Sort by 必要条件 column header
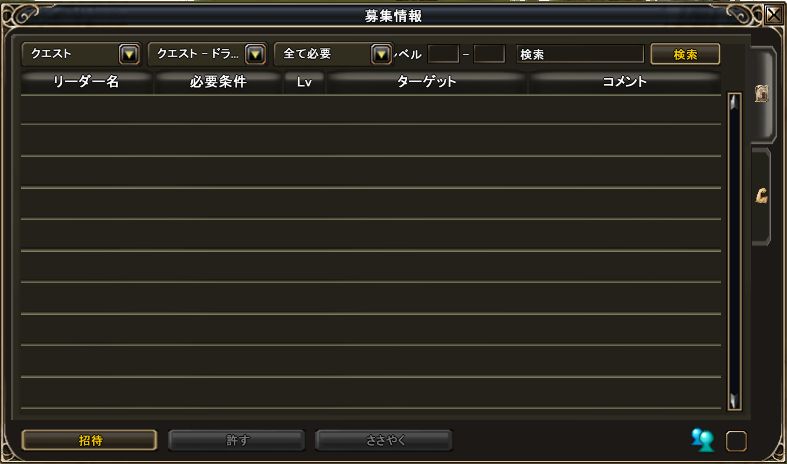The height and width of the screenshot is (464, 787). [x=218, y=82]
